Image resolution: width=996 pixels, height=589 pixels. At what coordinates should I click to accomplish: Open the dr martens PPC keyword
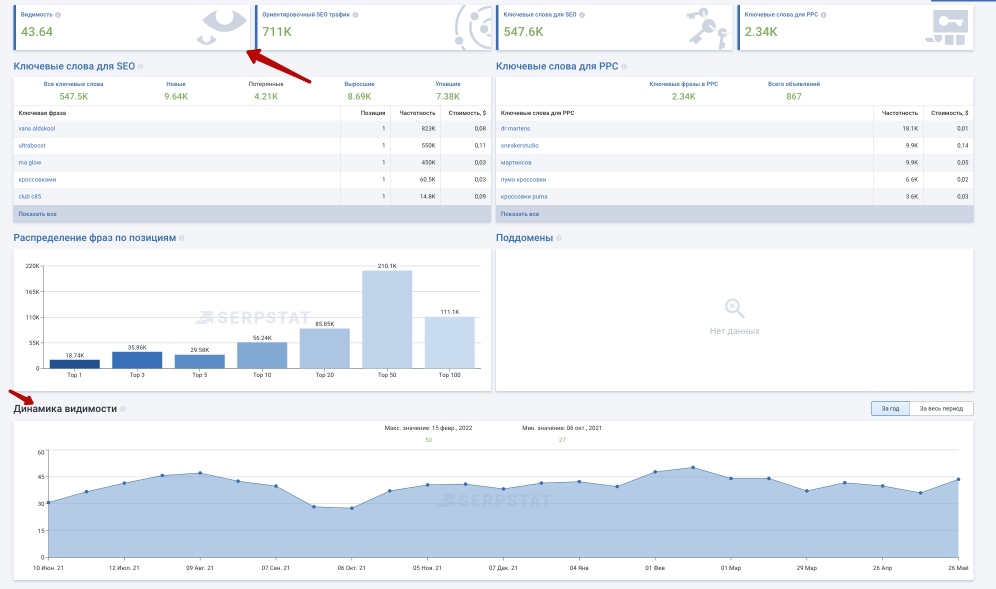pos(514,128)
